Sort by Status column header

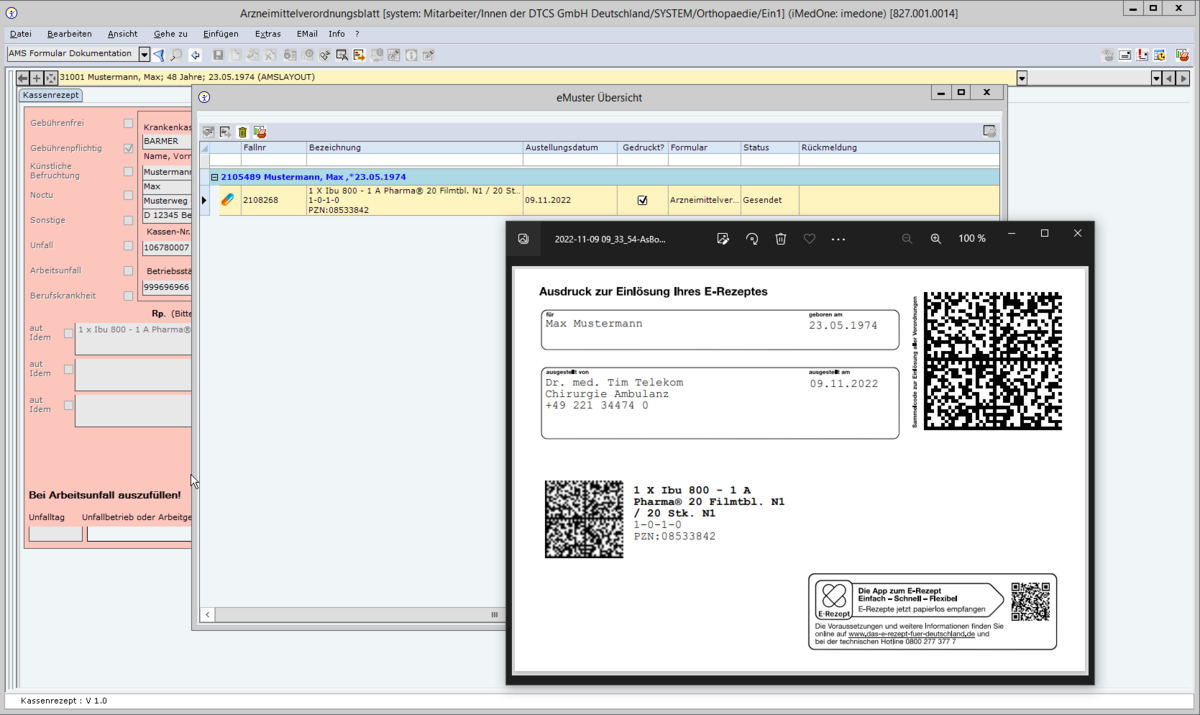point(769,148)
